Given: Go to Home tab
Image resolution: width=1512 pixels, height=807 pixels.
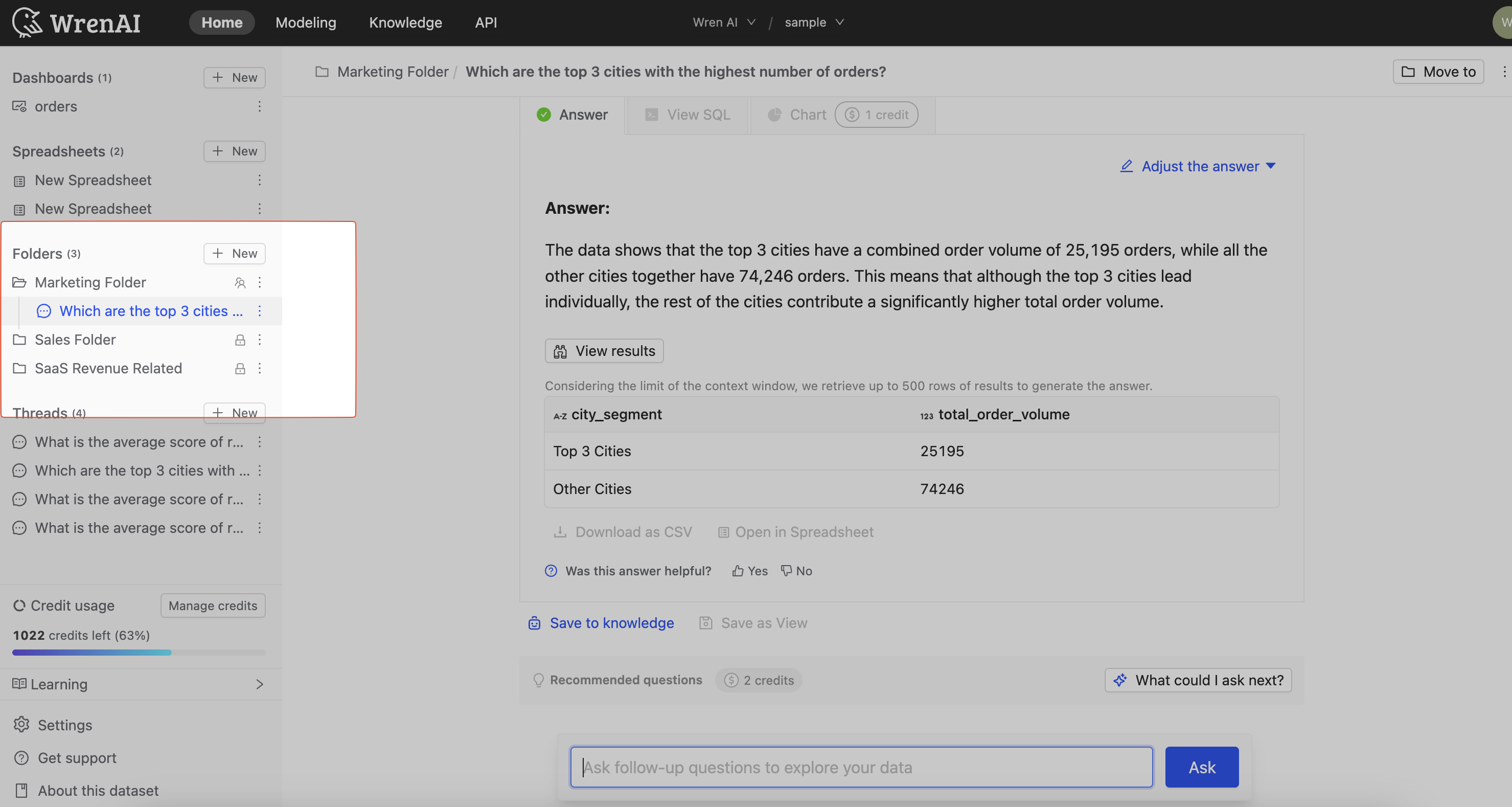Looking at the screenshot, I should click(x=222, y=23).
